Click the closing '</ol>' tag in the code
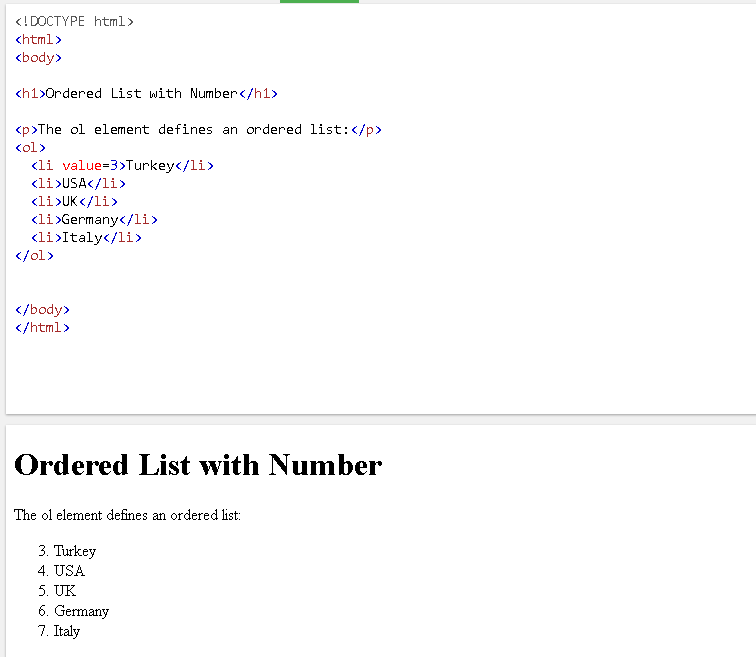This screenshot has height=657, width=756. point(34,255)
